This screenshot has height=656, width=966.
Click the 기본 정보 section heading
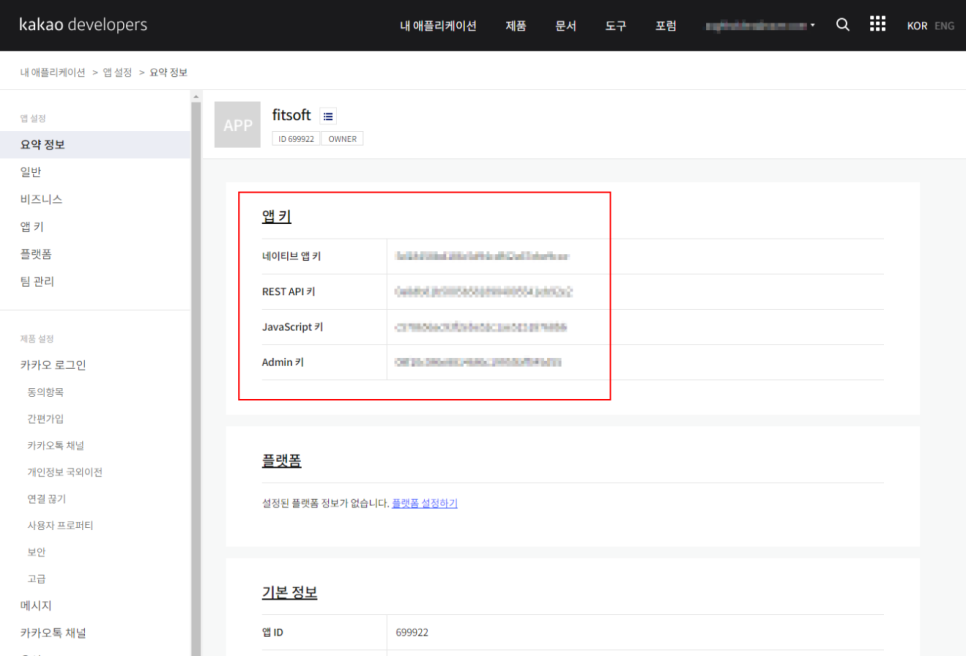click(x=290, y=592)
